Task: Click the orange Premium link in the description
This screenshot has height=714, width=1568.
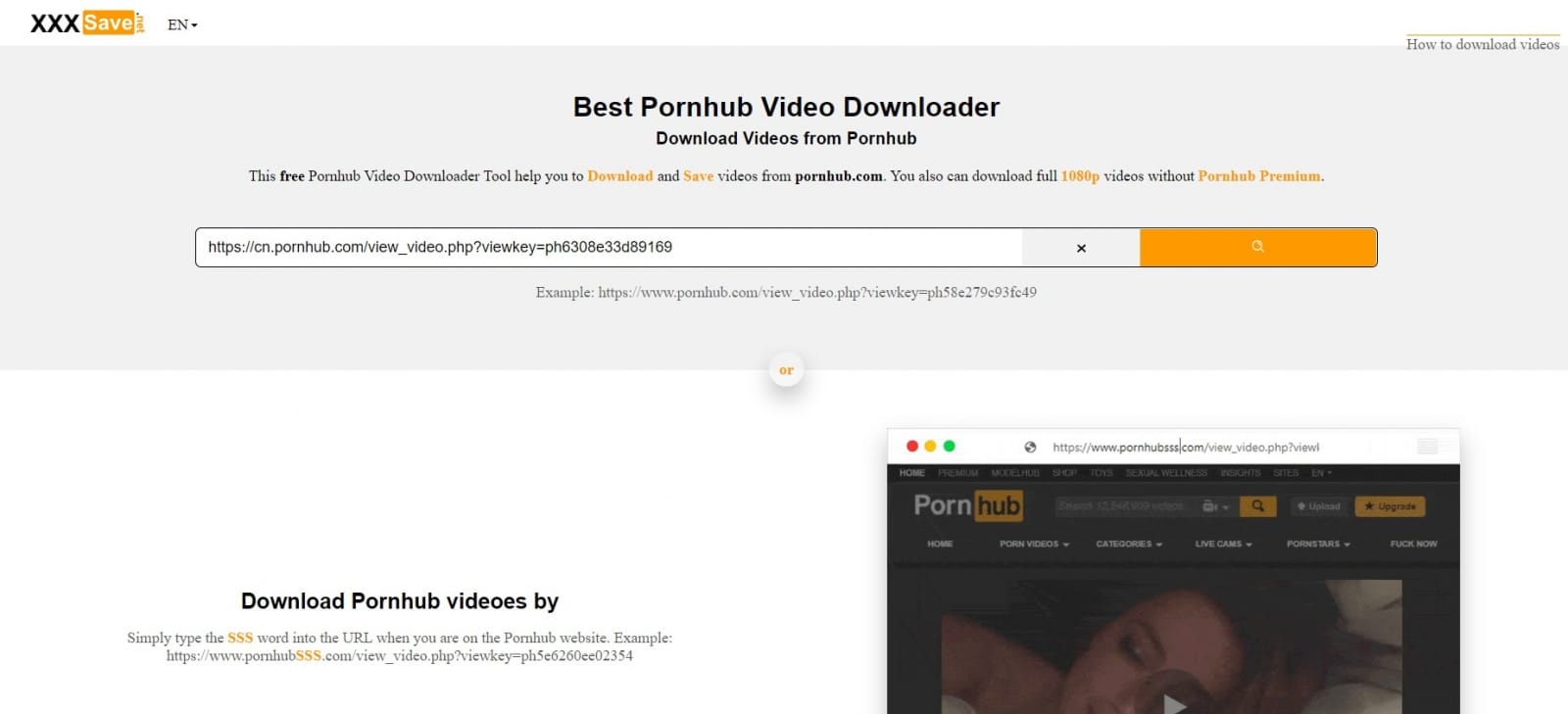Action: [1259, 176]
